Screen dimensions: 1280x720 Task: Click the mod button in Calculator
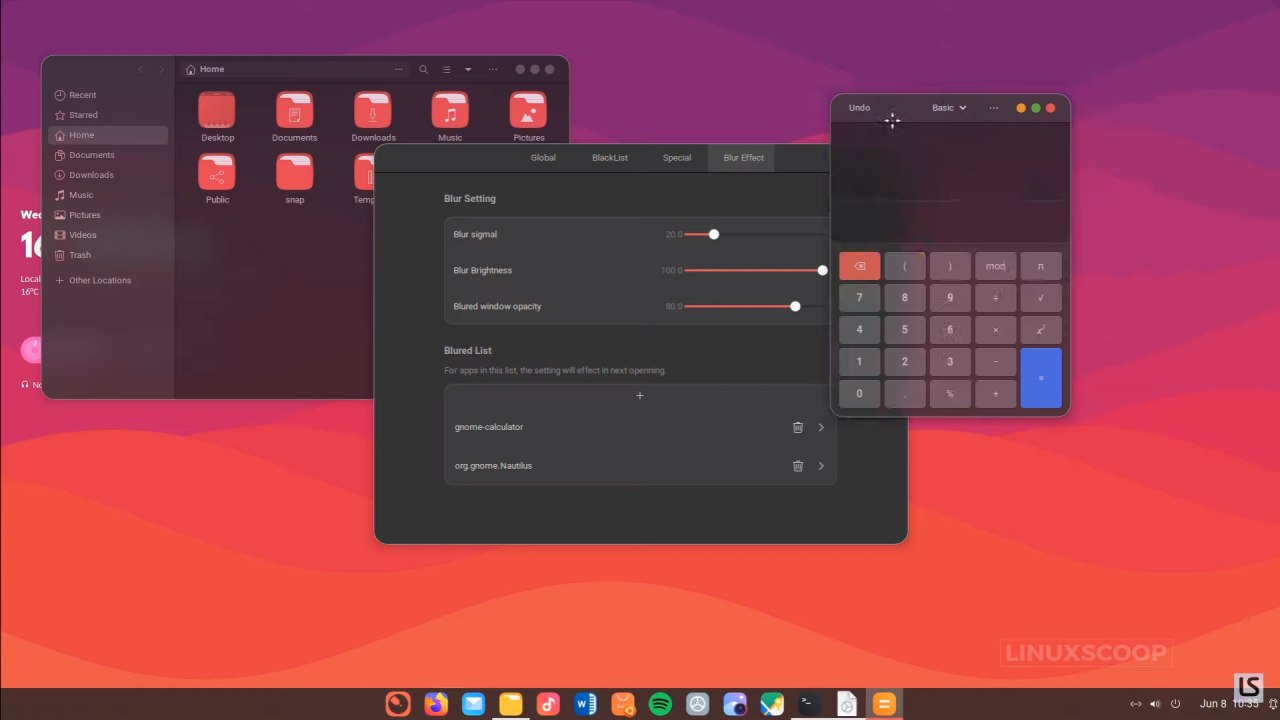996,266
